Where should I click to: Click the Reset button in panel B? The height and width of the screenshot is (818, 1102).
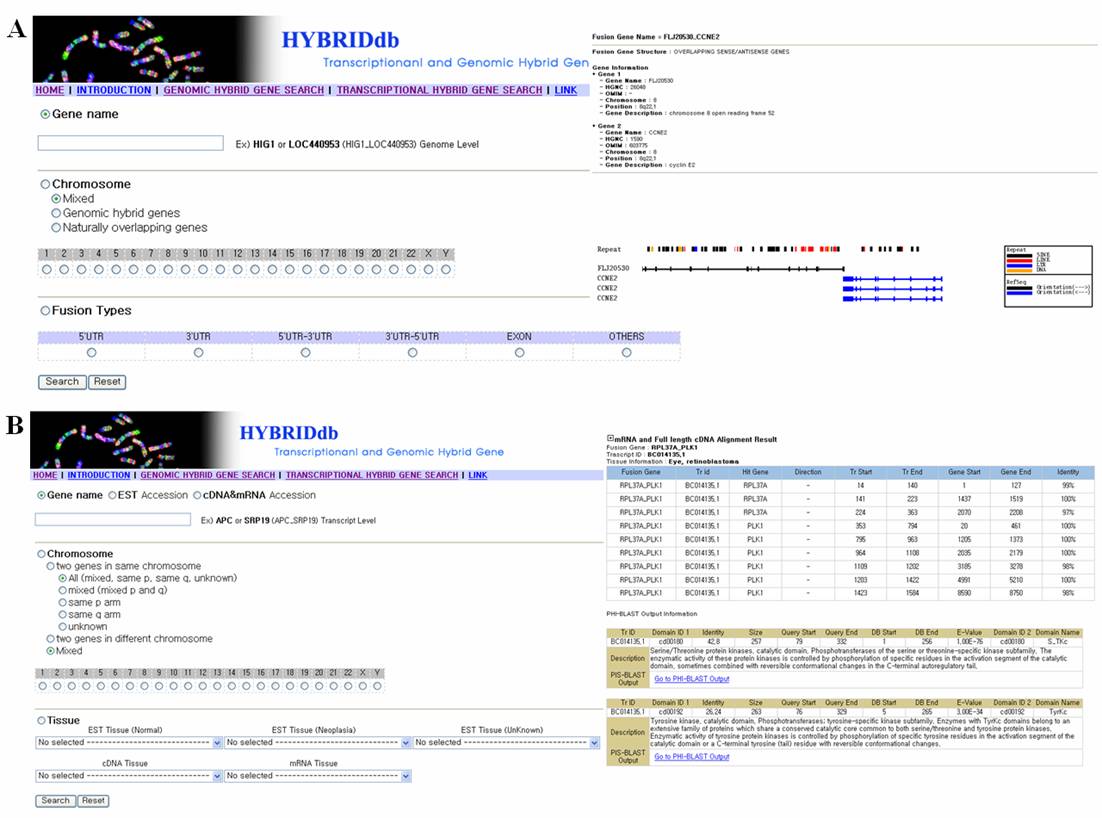click(x=93, y=800)
